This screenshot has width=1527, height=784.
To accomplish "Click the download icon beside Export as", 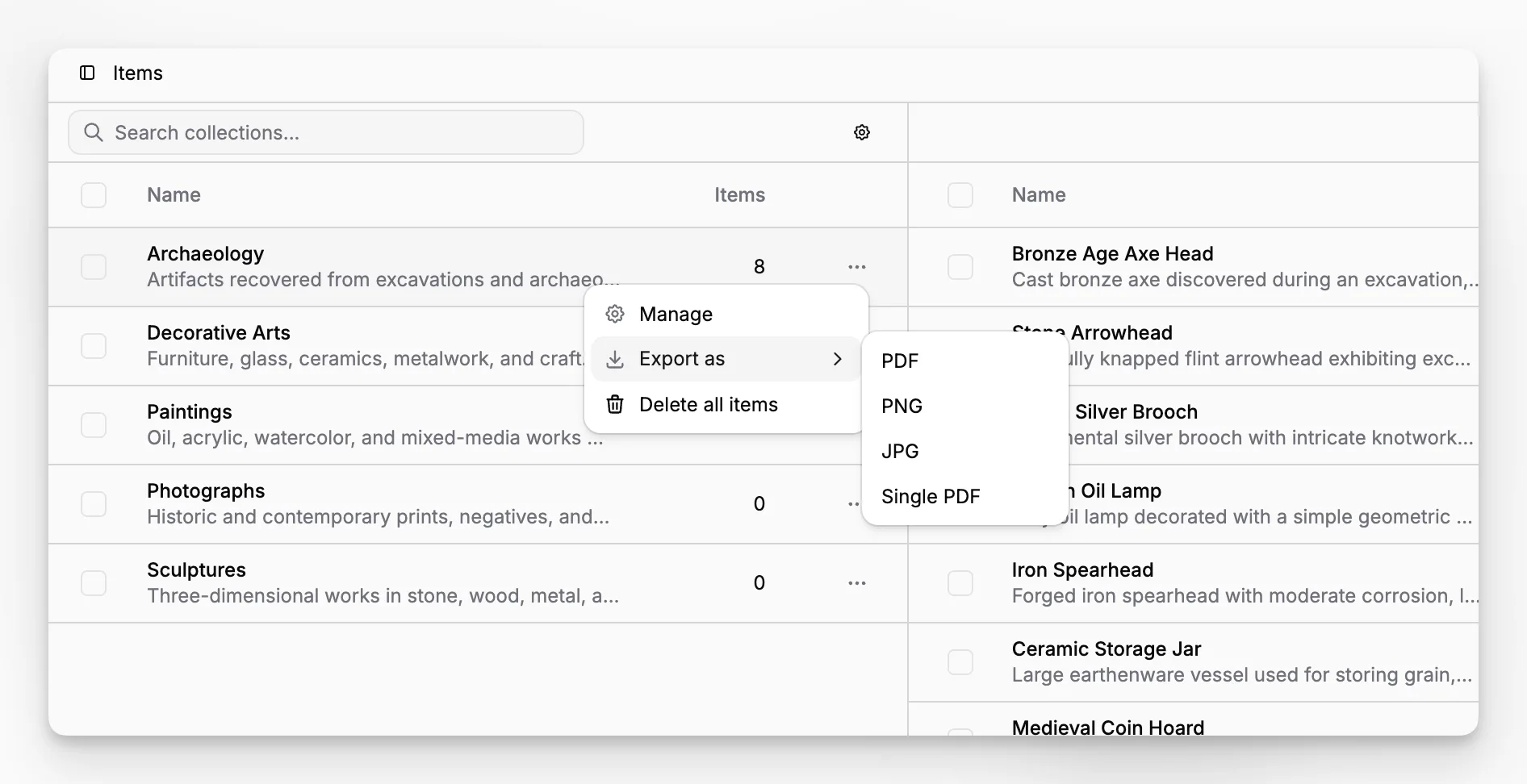I will pyautogui.click(x=615, y=359).
